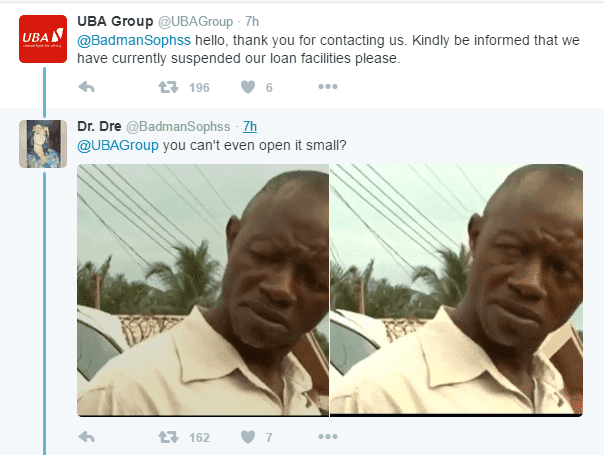Open the UBA Group profile picture

point(43,39)
